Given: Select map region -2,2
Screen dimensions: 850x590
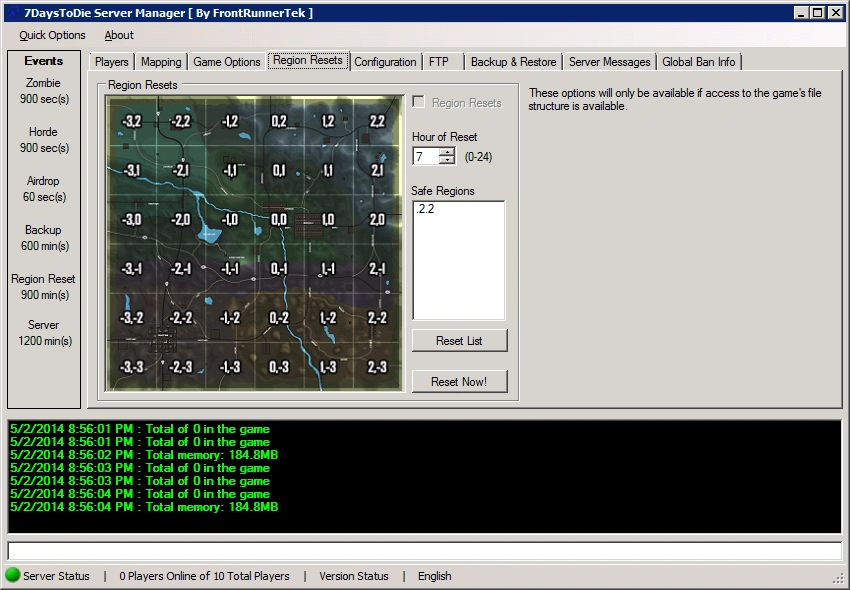Looking at the screenshot, I should [181, 121].
